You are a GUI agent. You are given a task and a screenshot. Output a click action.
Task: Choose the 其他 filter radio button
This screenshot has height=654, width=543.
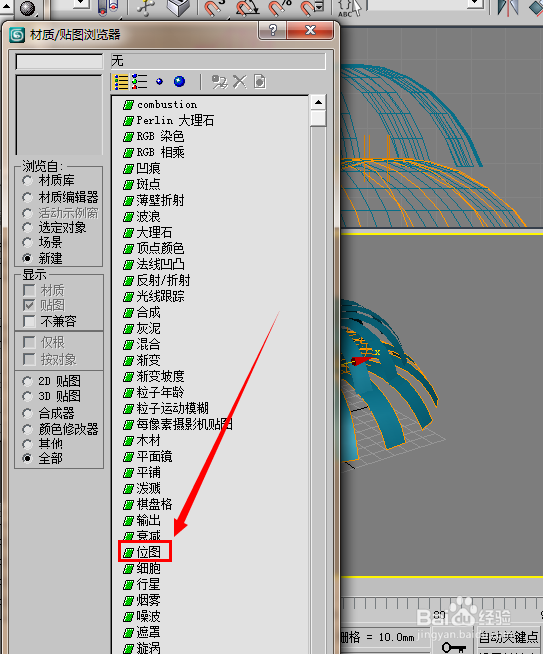coord(28,444)
